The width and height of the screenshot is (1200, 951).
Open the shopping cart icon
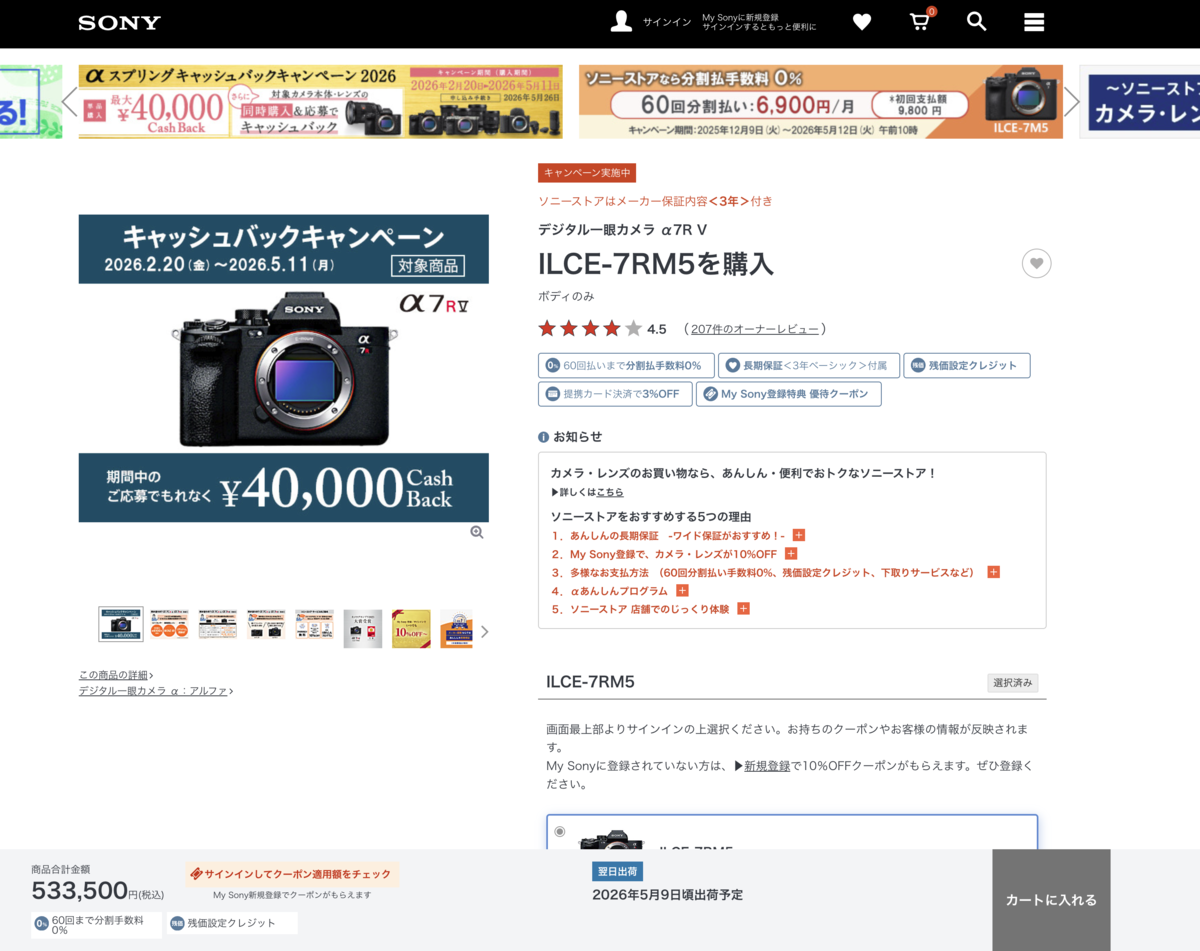click(x=920, y=22)
